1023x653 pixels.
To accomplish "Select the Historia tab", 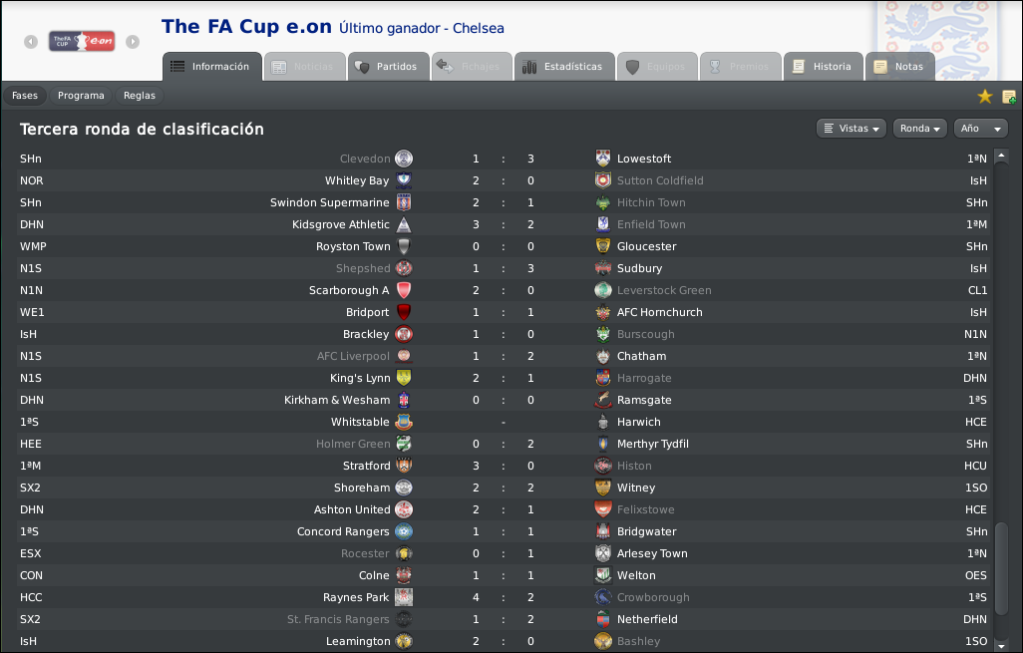I will (823, 67).
